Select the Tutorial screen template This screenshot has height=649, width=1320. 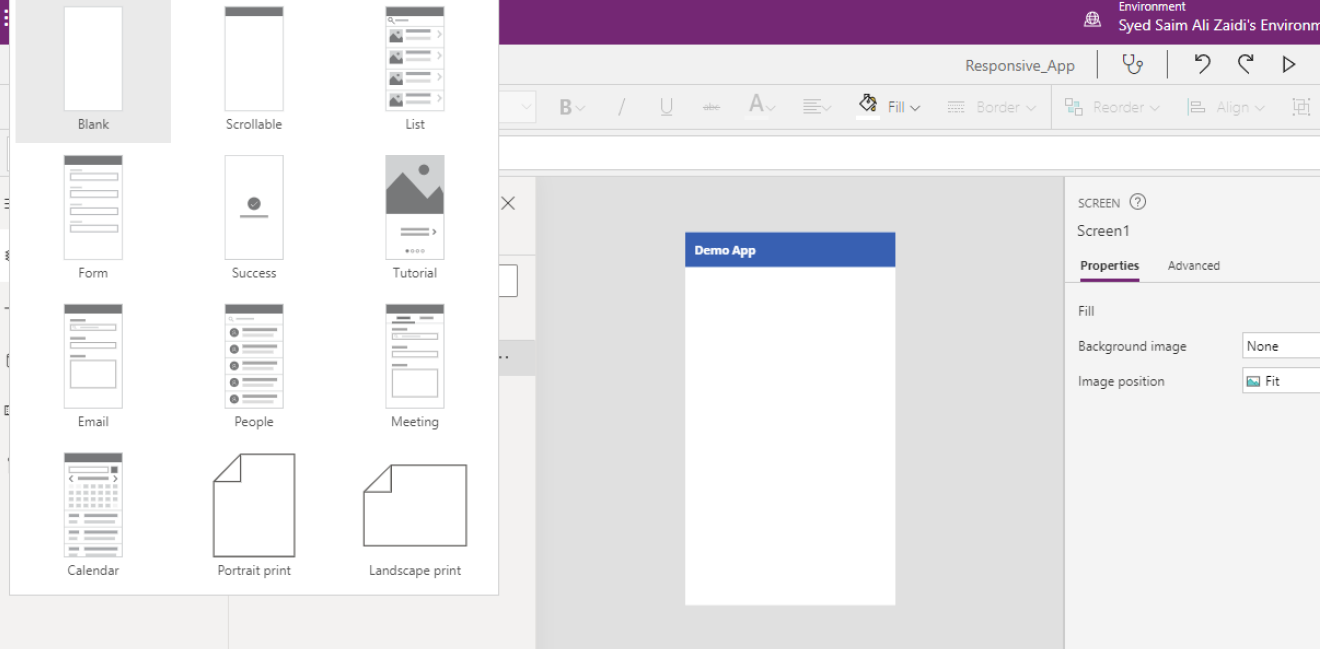pyautogui.click(x=414, y=207)
